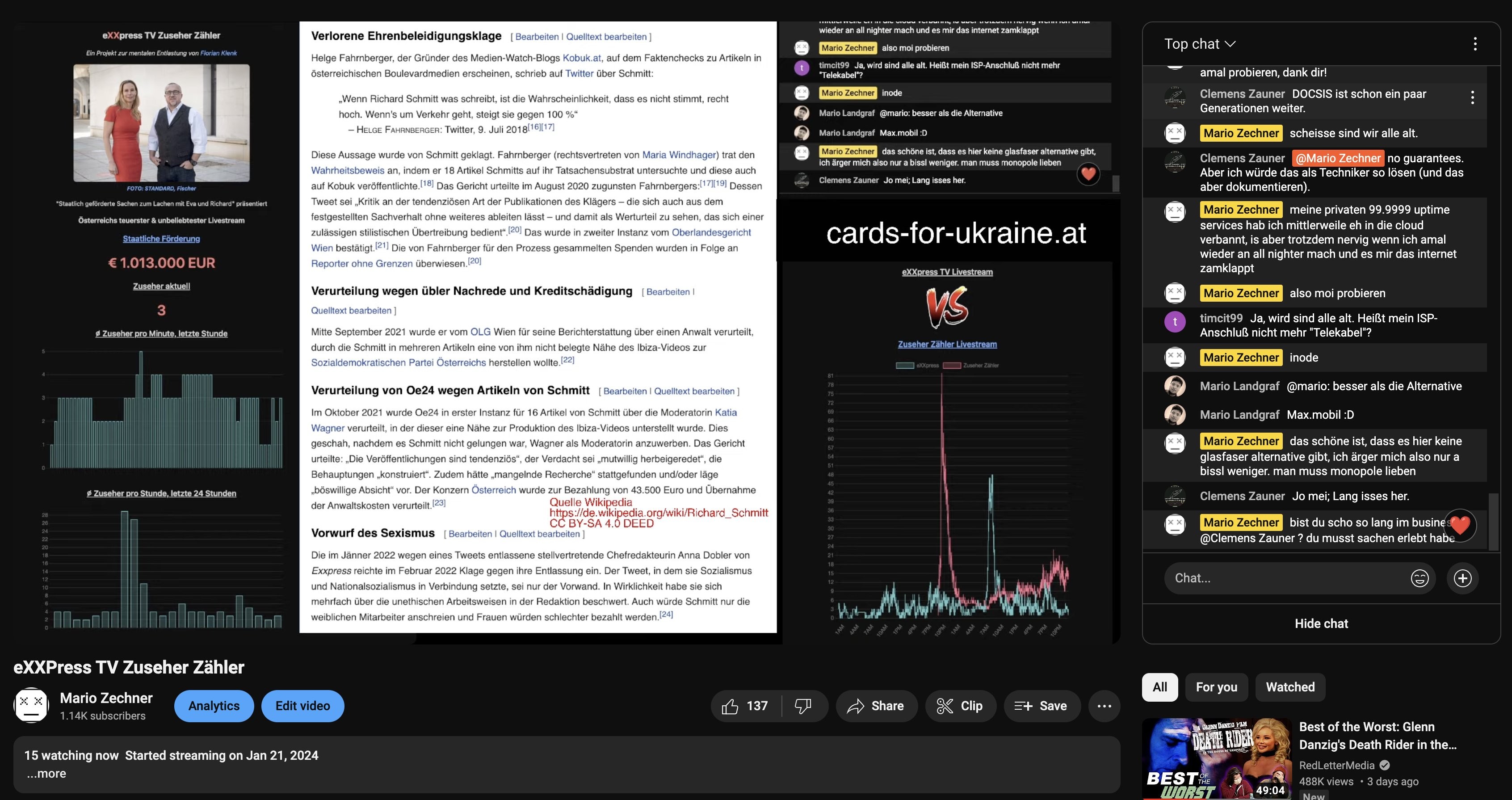Click the Edit video button
The height and width of the screenshot is (800, 1512).
coord(303,706)
